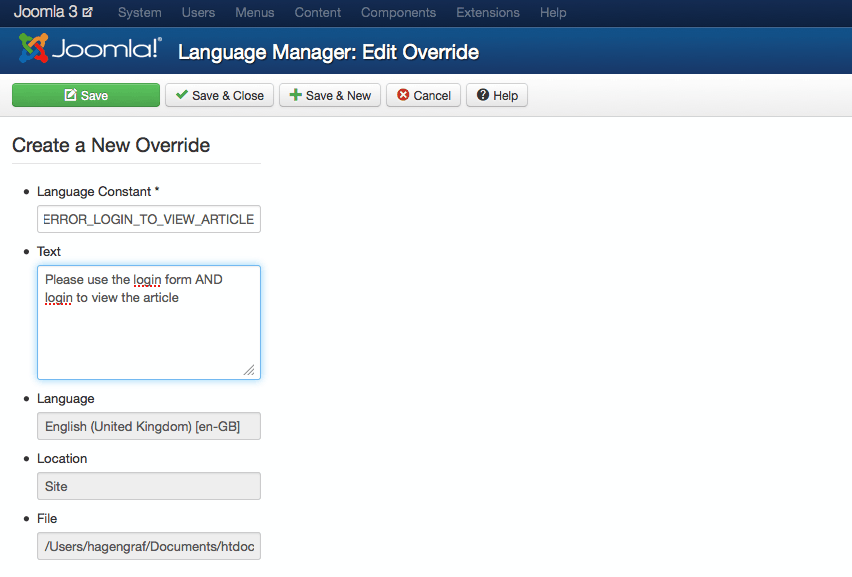Expand the Components dropdown menu
The width and height of the screenshot is (852, 577).
398,13
